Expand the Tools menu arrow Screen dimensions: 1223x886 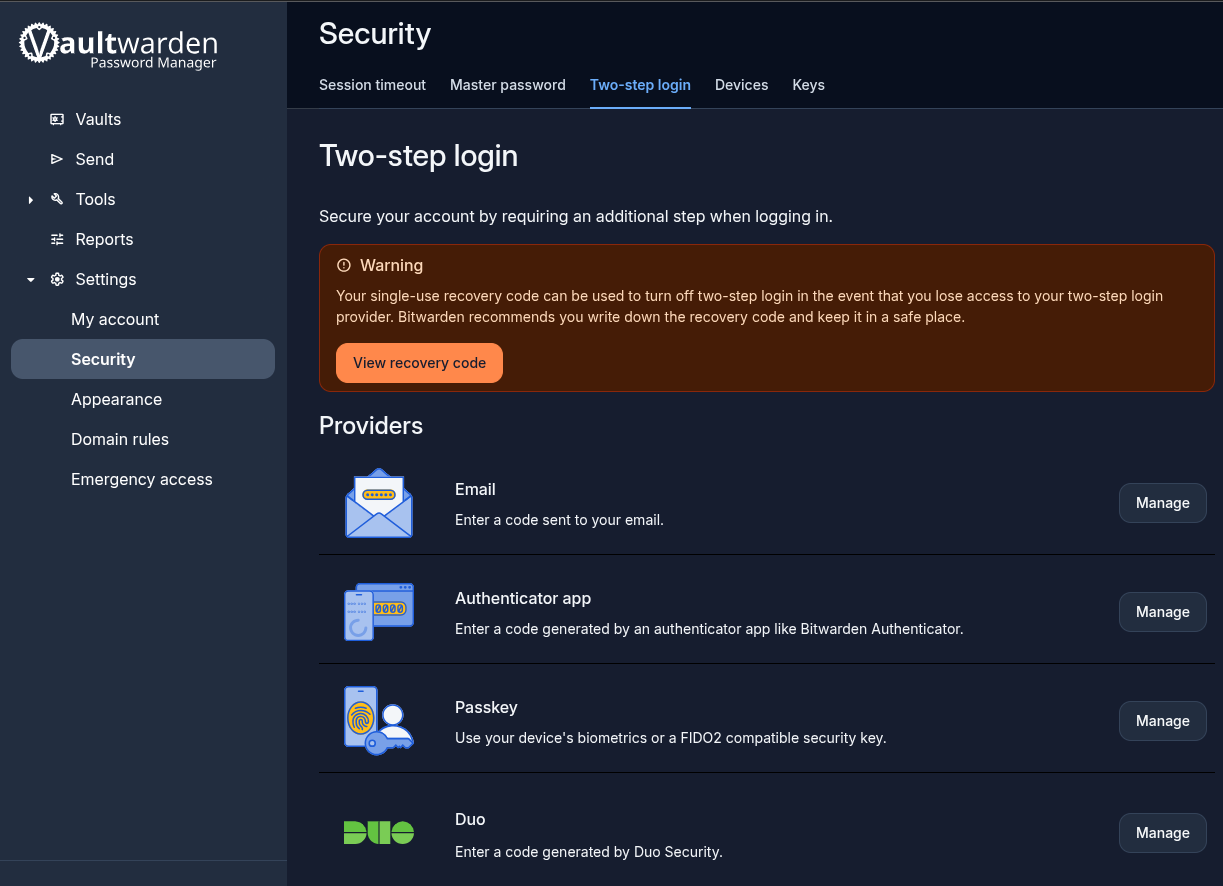[31, 200]
